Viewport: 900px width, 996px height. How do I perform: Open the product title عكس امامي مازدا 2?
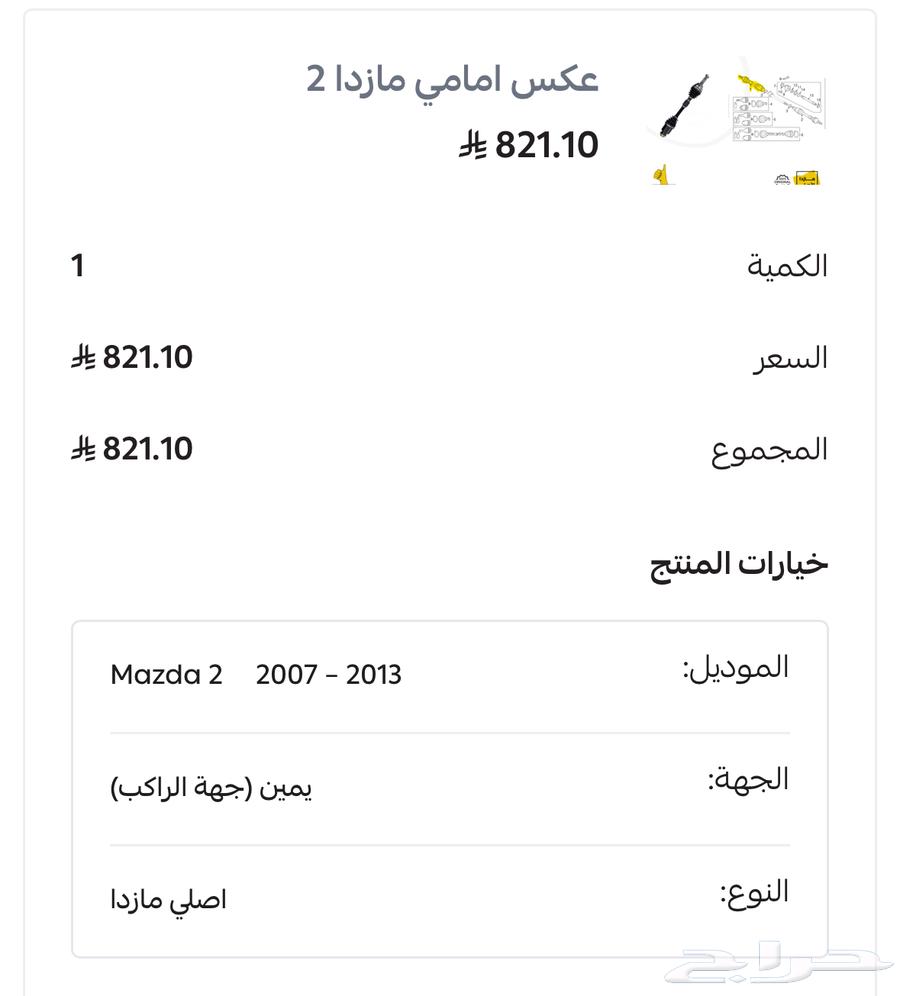click(x=452, y=79)
